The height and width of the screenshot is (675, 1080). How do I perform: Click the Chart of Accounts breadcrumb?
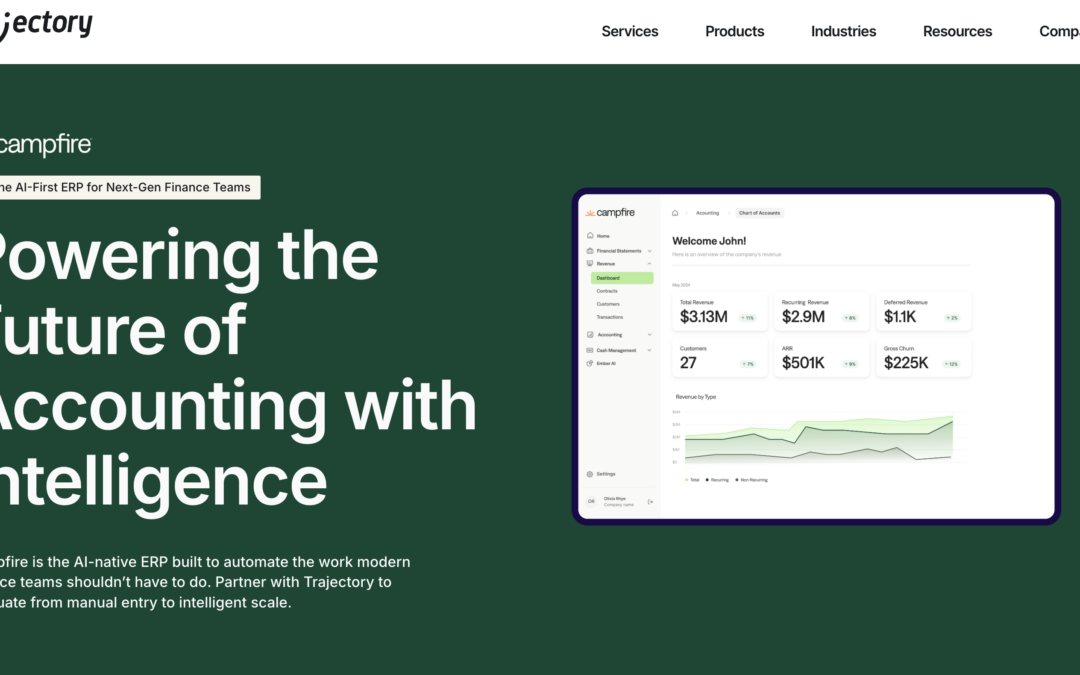pos(759,213)
